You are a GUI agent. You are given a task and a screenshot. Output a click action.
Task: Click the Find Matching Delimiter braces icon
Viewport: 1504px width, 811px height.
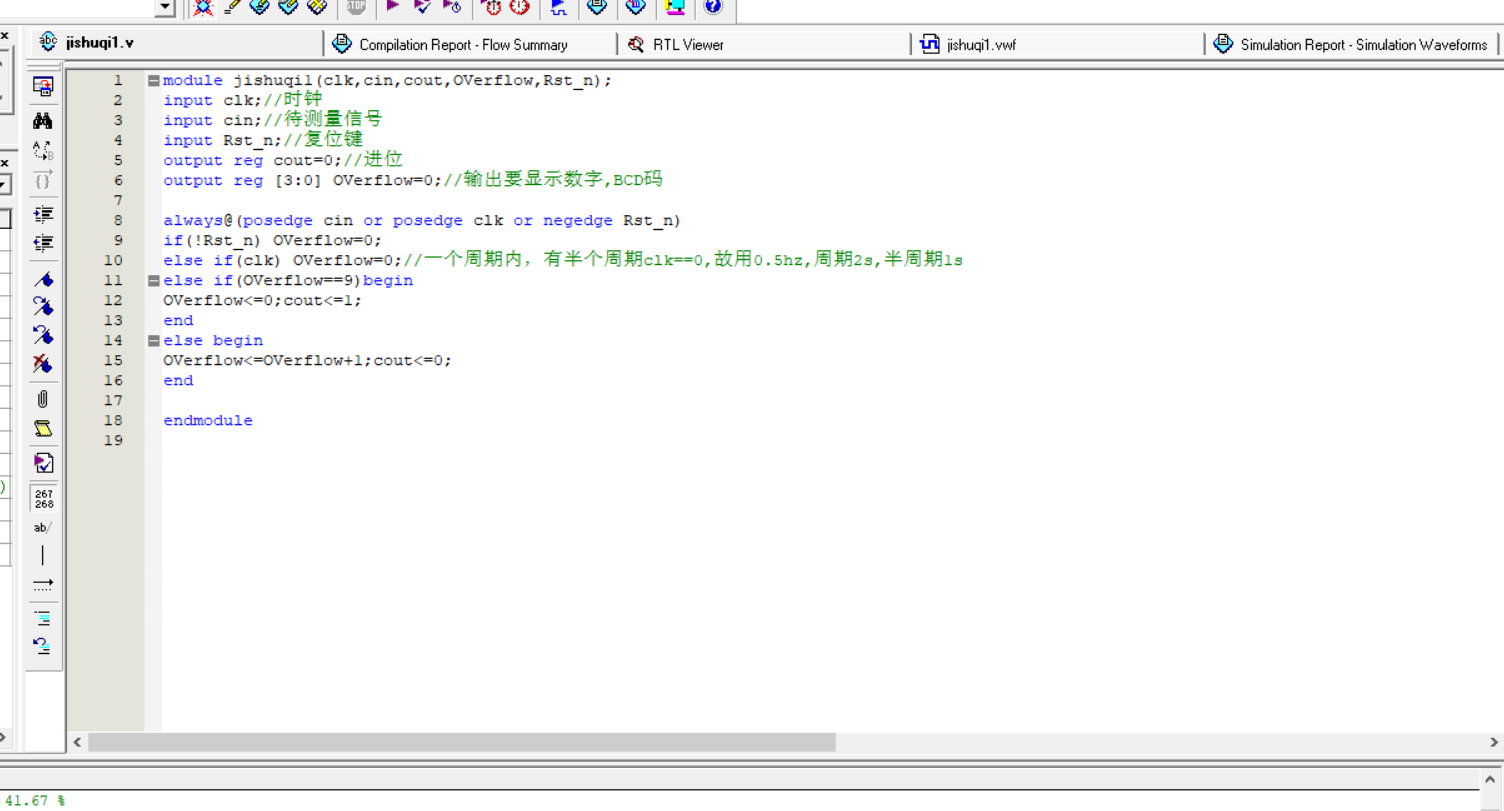[x=43, y=181]
